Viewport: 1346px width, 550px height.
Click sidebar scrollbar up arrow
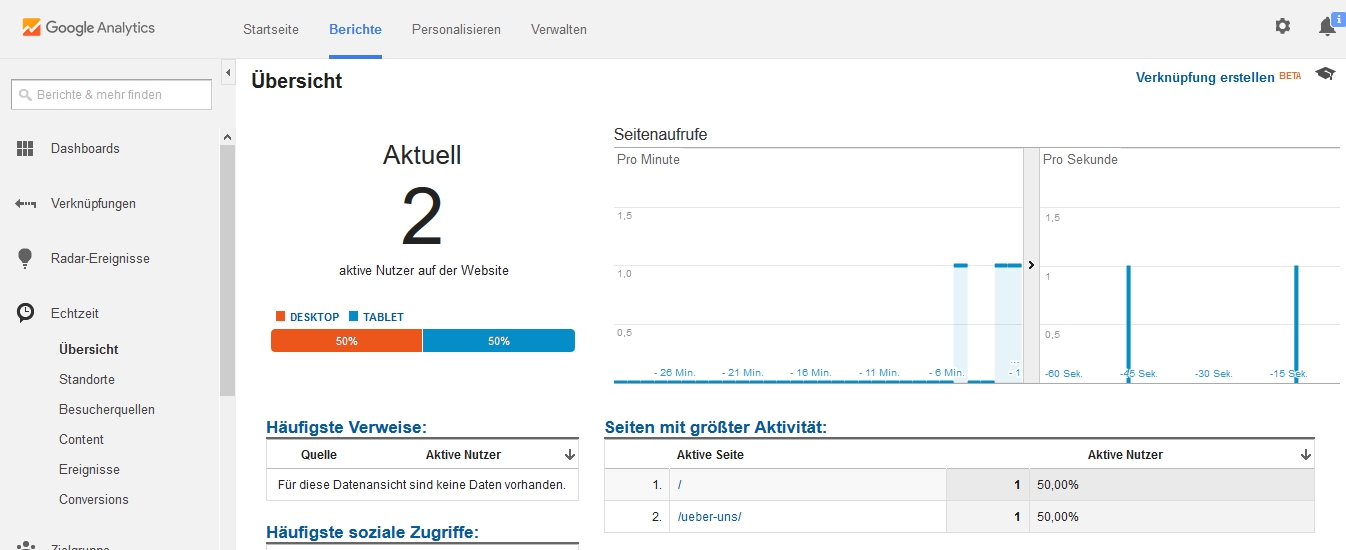[x=227, y=137]
